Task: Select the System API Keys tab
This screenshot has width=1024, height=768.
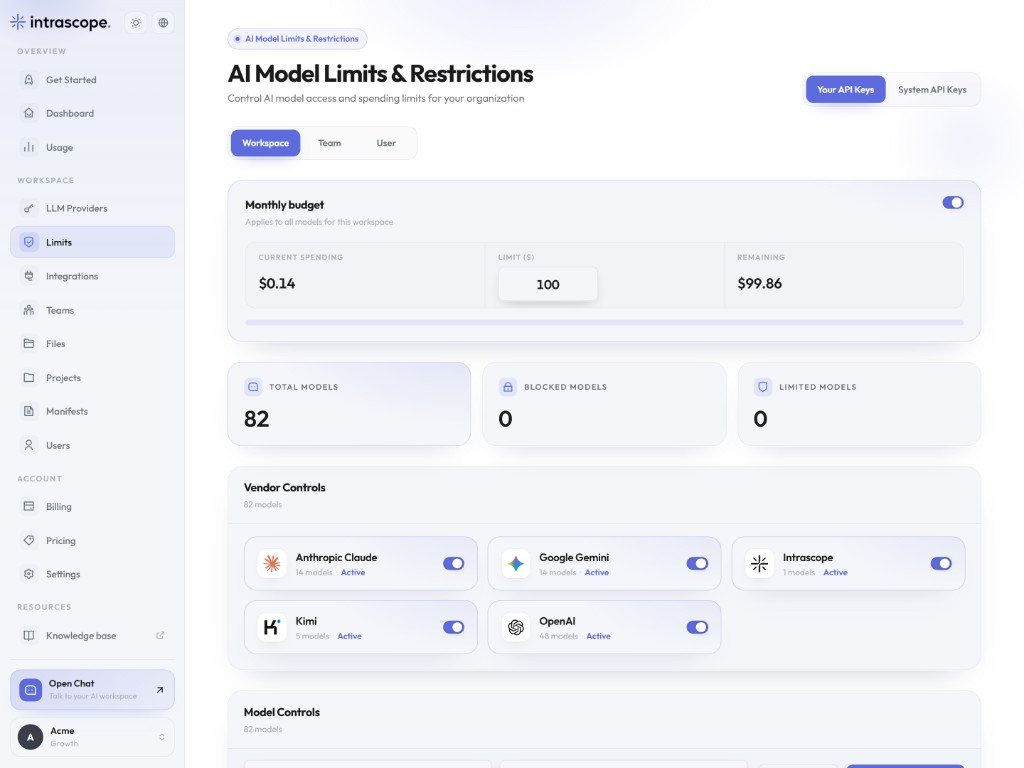Action: click(x=932, y=89)
